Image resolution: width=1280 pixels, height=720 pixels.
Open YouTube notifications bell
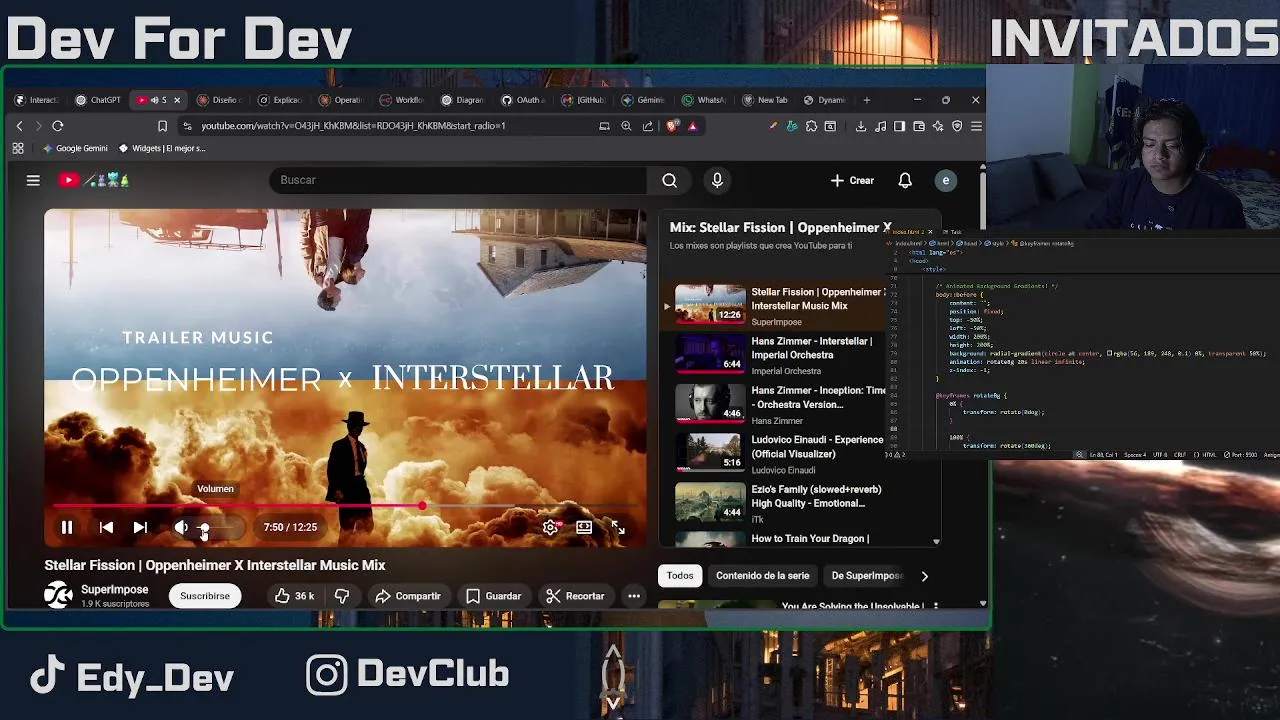click(905, 180)
